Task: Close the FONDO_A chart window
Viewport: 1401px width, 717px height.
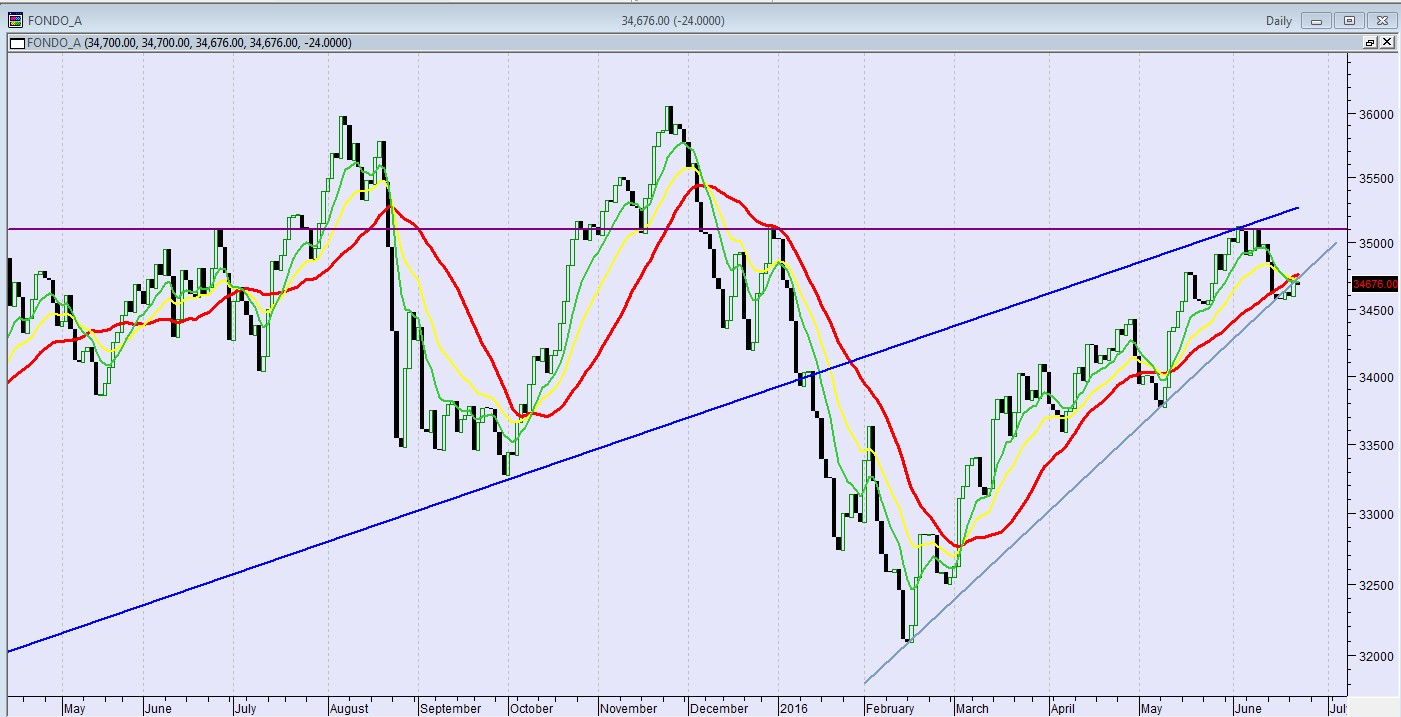Action: (x=1381, y=20)
